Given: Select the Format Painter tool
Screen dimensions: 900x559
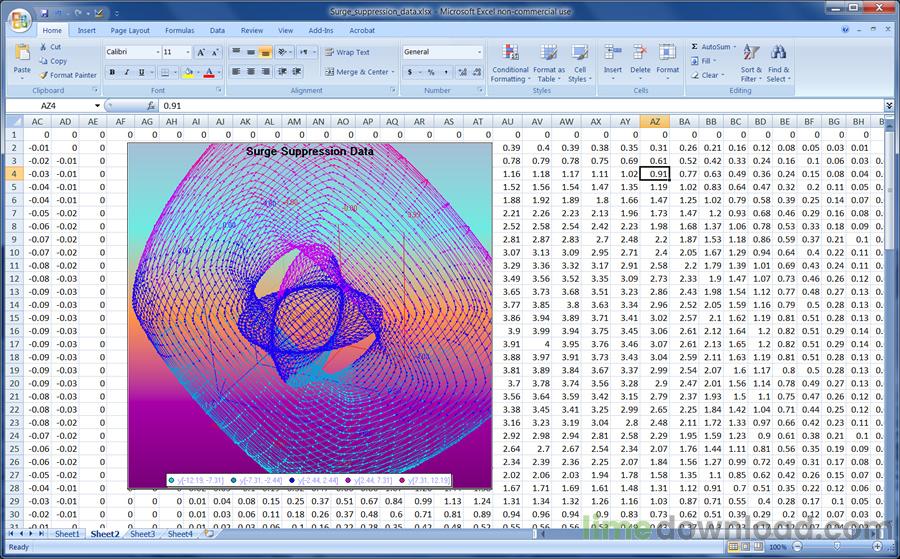Looking at the screenshot, I should 68,75.
